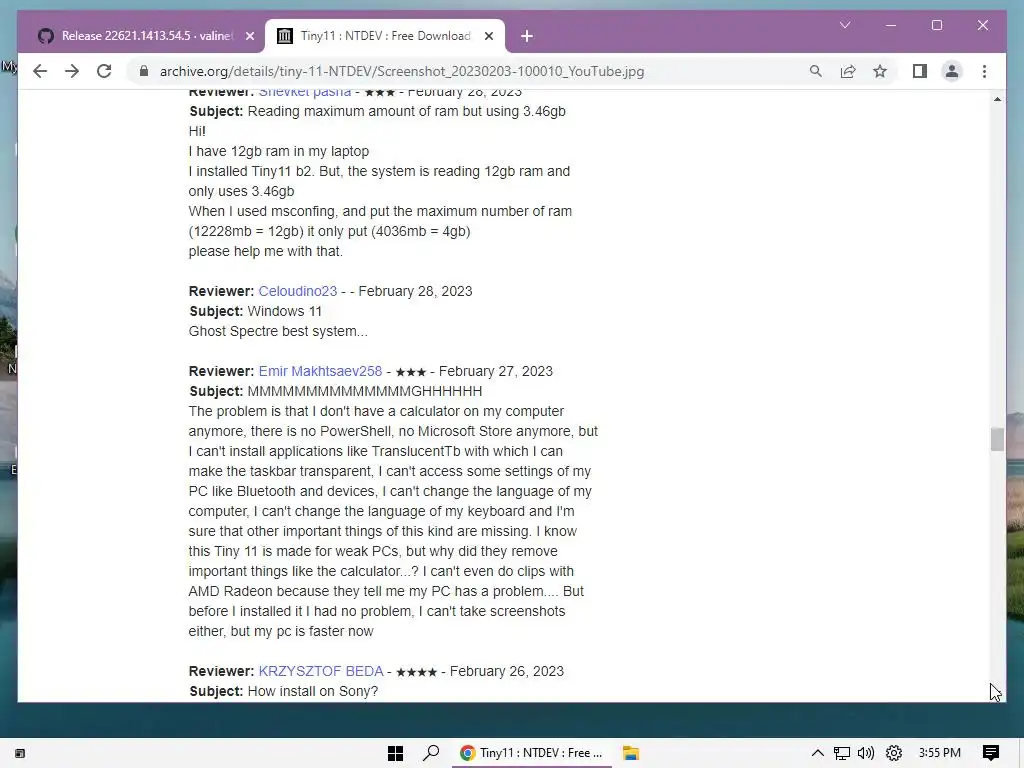Viewport: 1024px width, 768px height.
Task: Go forward with the arrow button
Action: click(72, 71)
